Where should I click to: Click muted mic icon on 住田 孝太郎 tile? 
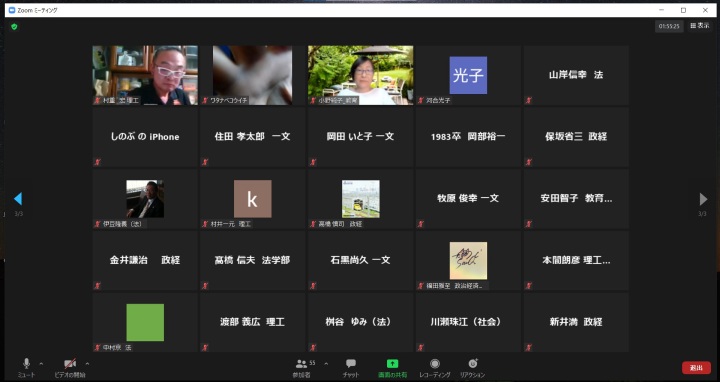[x=205, y=162]
